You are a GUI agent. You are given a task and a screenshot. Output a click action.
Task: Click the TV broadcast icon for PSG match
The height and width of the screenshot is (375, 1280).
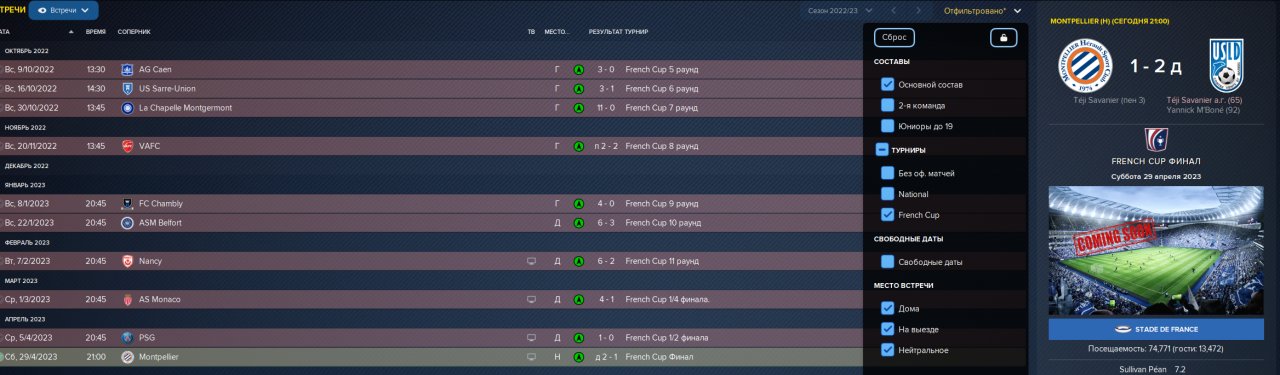(x=532, y=338)
